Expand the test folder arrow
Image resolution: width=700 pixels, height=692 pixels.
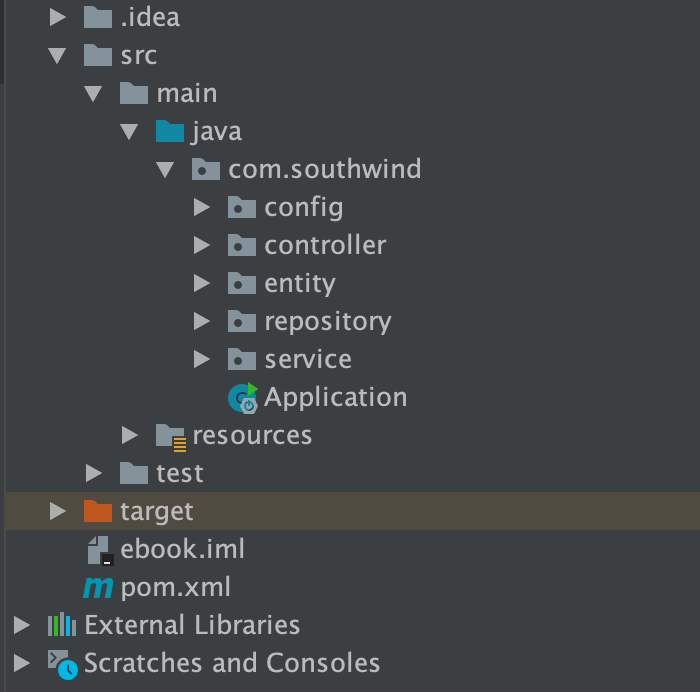[93, 473]
